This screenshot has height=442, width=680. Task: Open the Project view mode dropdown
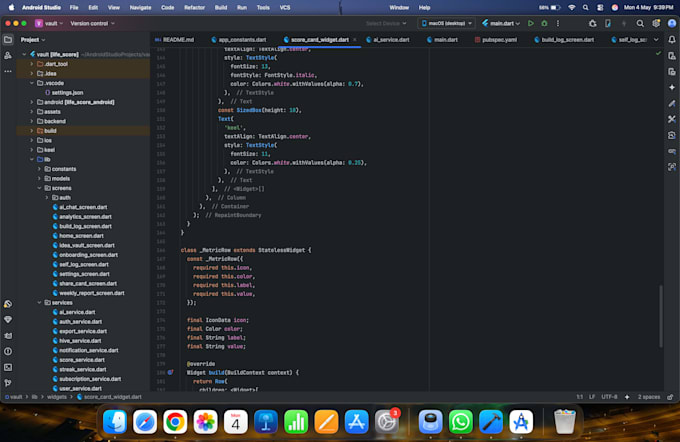pos(33,39)
